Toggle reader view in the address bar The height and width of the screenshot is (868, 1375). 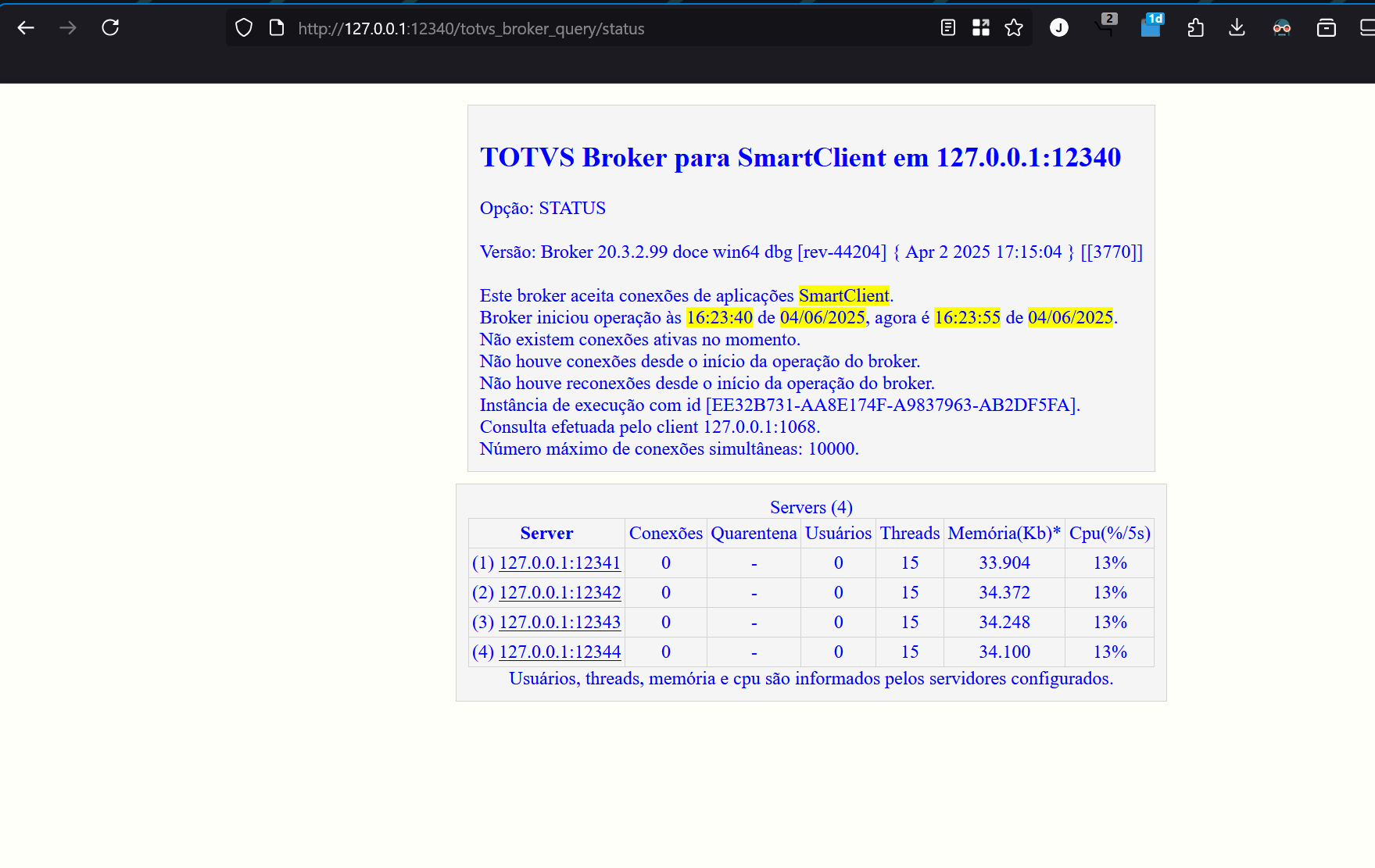947,28
